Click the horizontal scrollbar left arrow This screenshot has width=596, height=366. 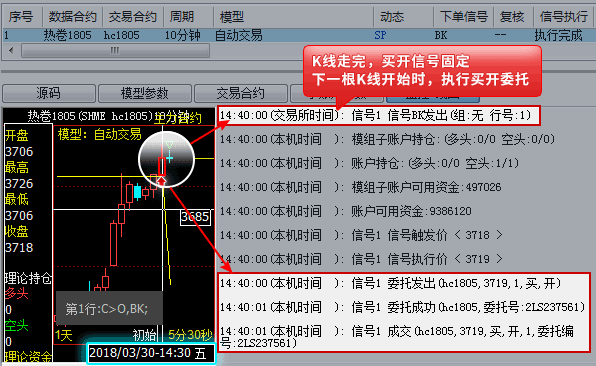point(11,50)
